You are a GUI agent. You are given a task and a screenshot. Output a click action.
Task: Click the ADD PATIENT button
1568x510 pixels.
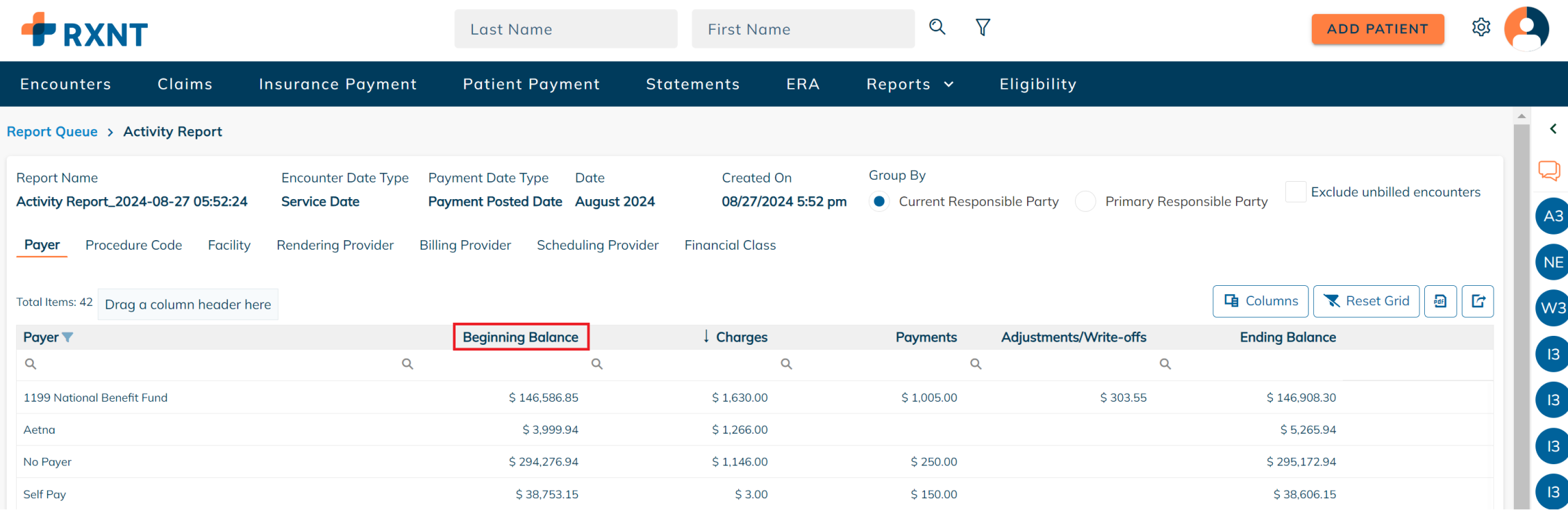(x=1377, y=29)
